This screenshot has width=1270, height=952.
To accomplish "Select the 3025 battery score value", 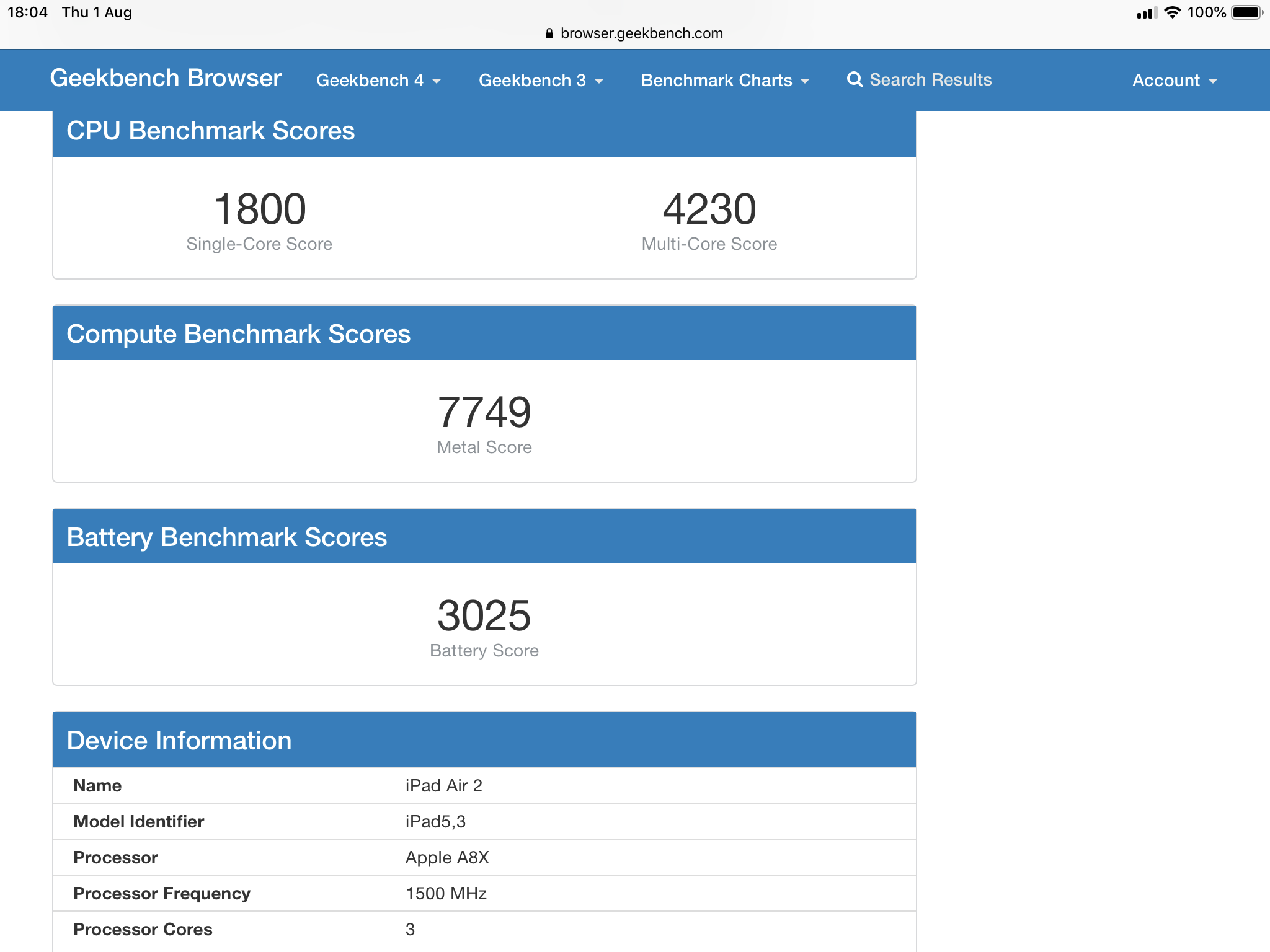I will [x=484, y=616].
